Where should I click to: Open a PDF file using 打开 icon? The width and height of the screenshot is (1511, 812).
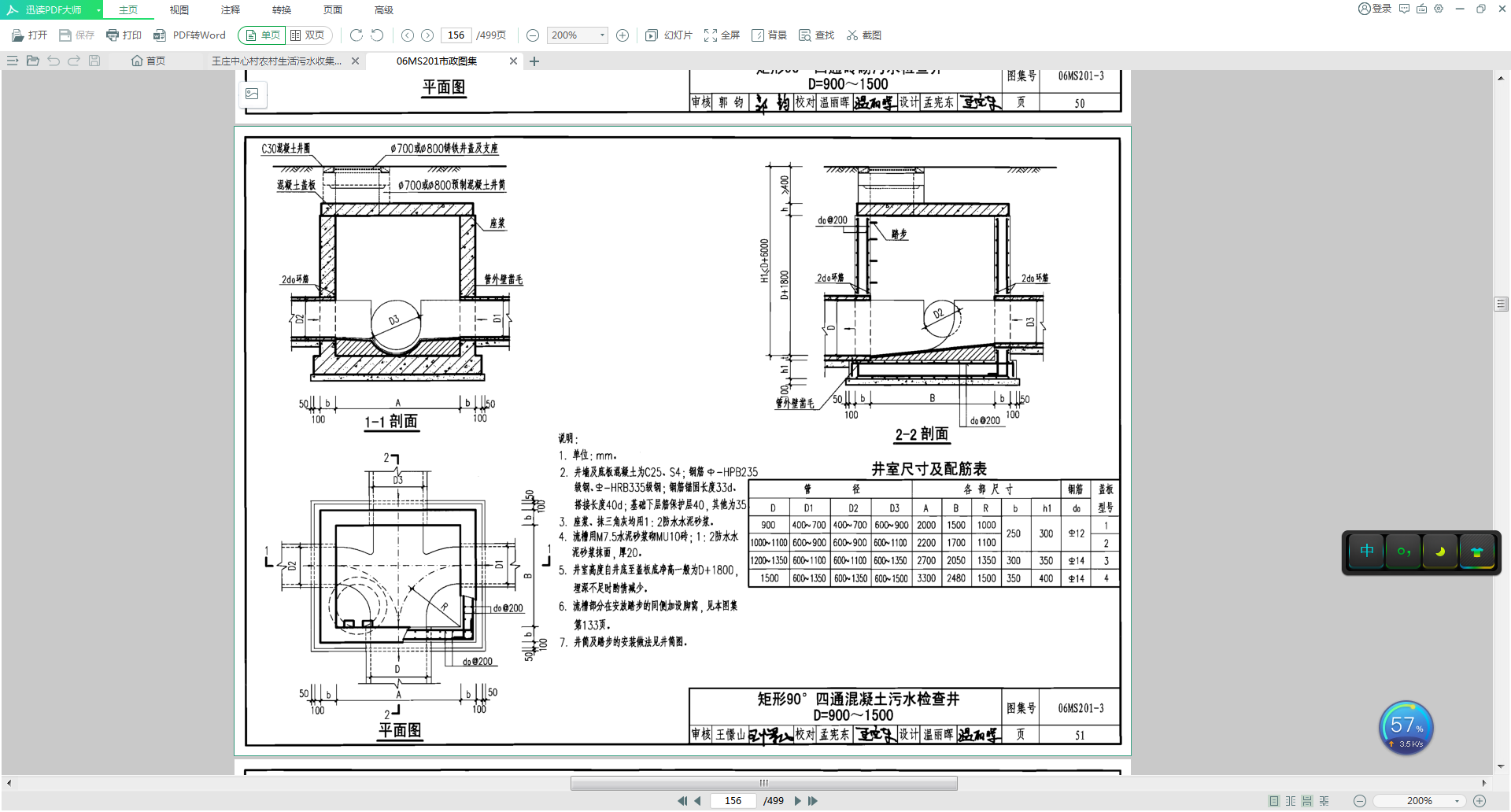click(31, 35)
